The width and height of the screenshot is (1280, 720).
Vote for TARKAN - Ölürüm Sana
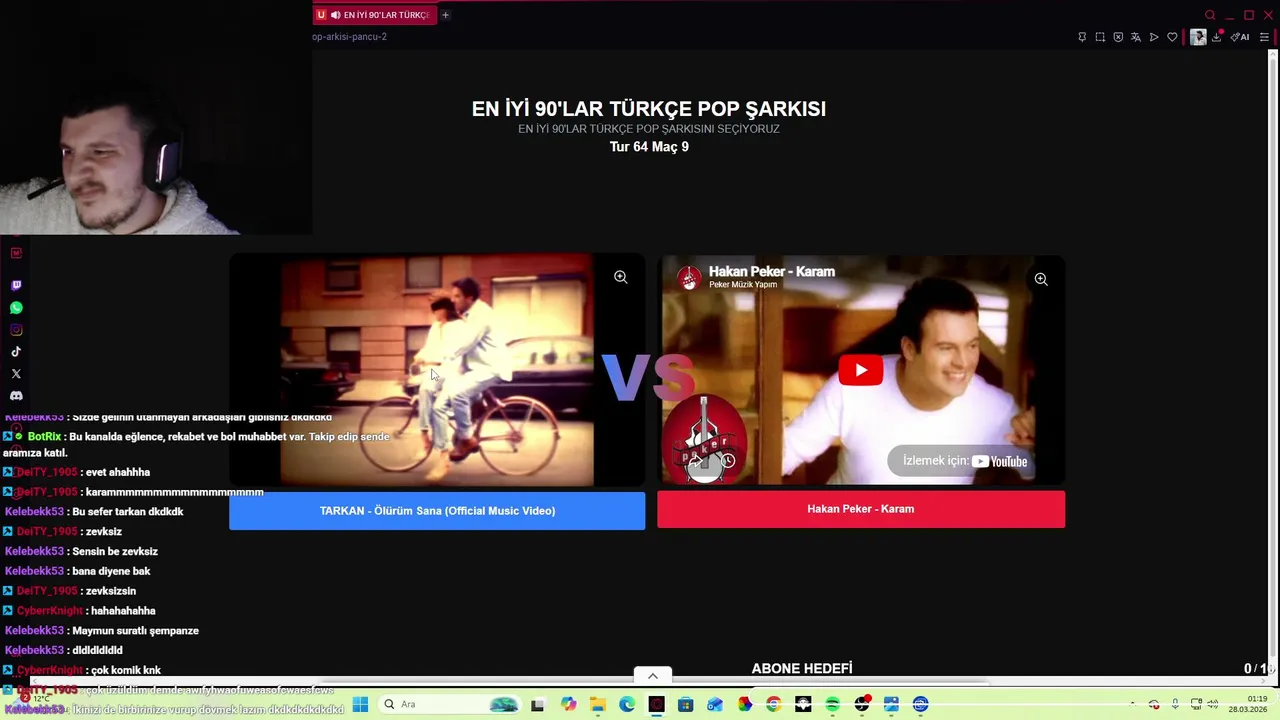(437, 511)
